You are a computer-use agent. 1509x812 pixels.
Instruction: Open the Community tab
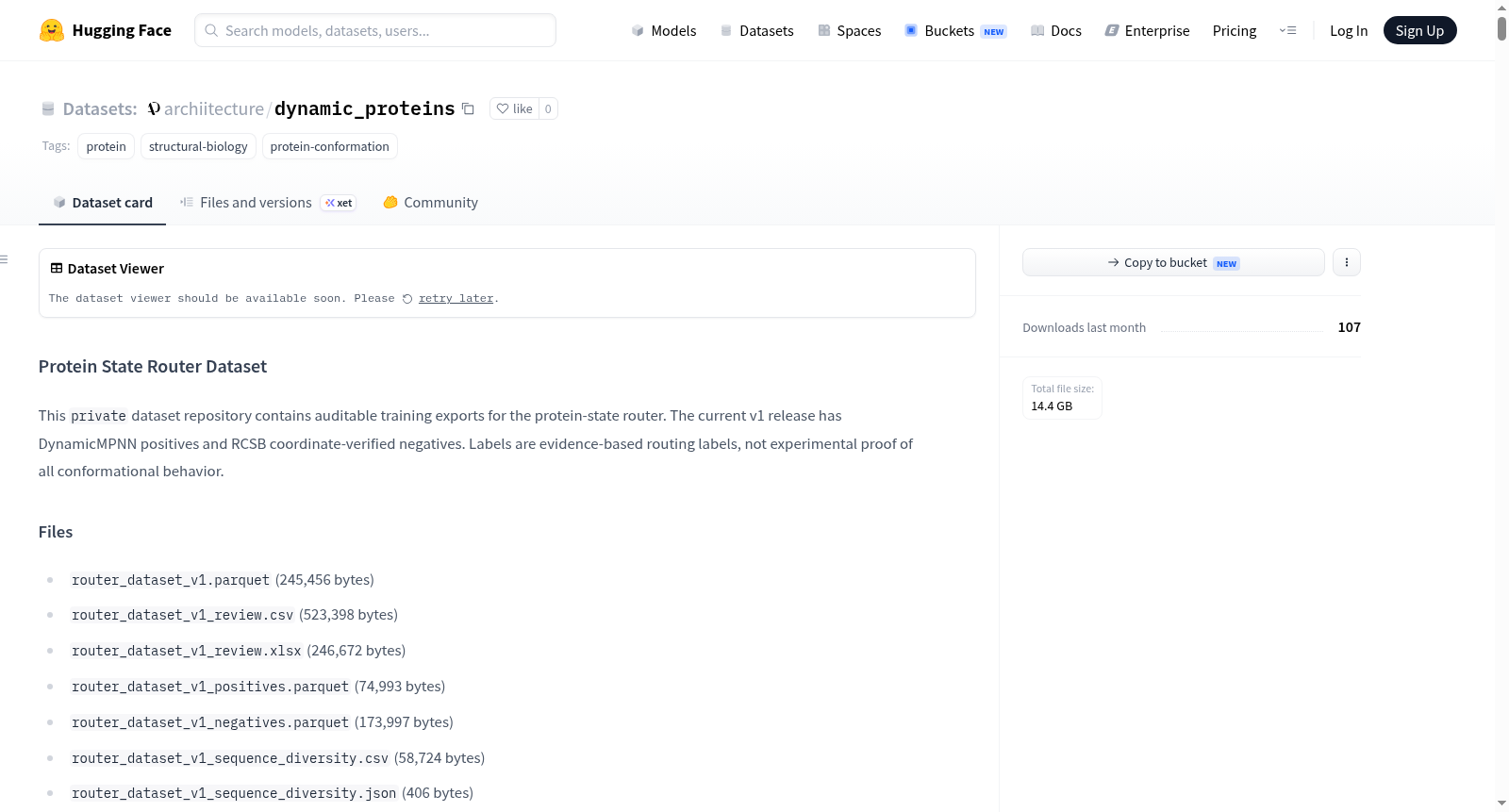(x=430, y=203)
